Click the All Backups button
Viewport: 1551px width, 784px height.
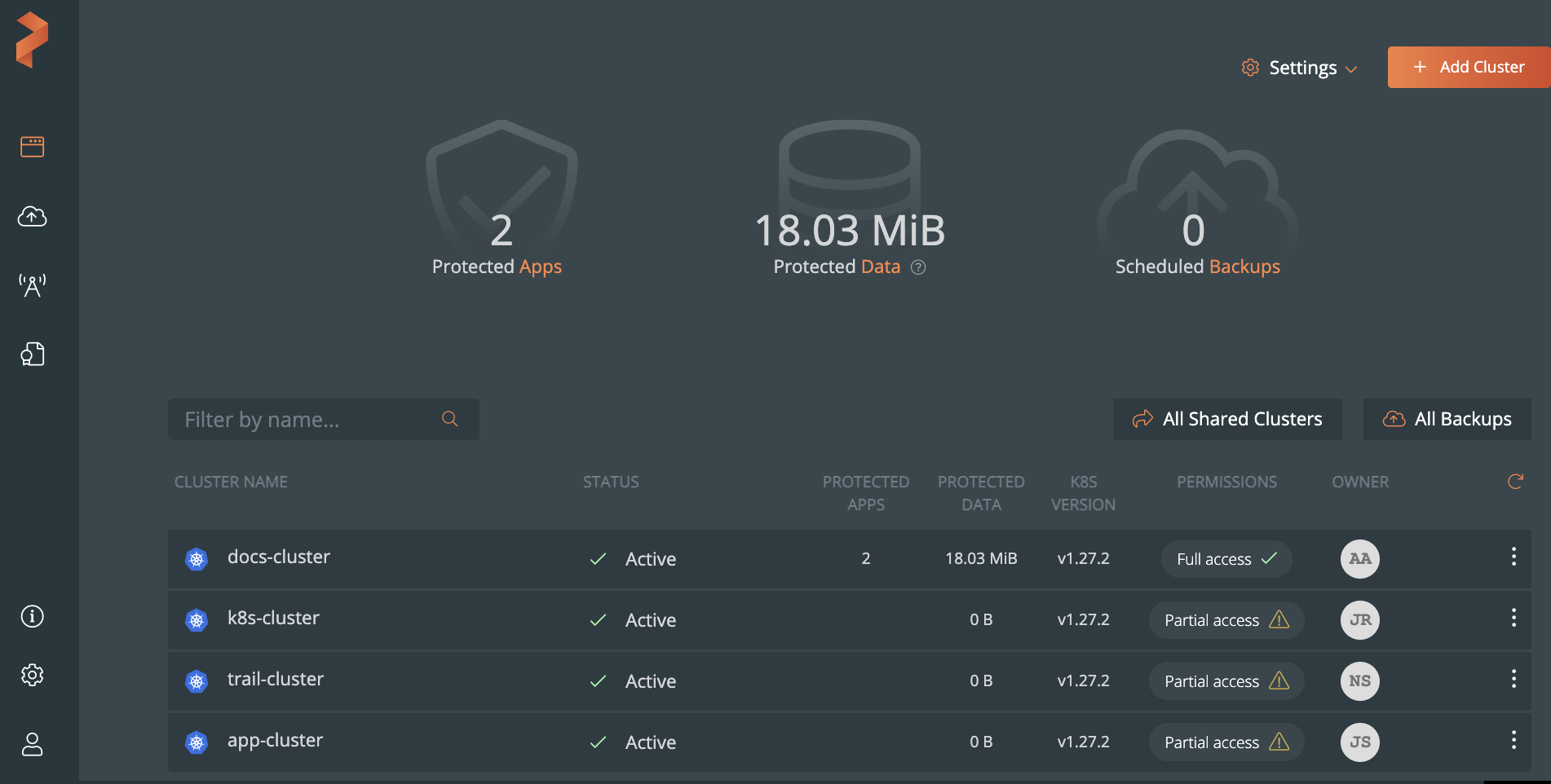(1447, 419)
